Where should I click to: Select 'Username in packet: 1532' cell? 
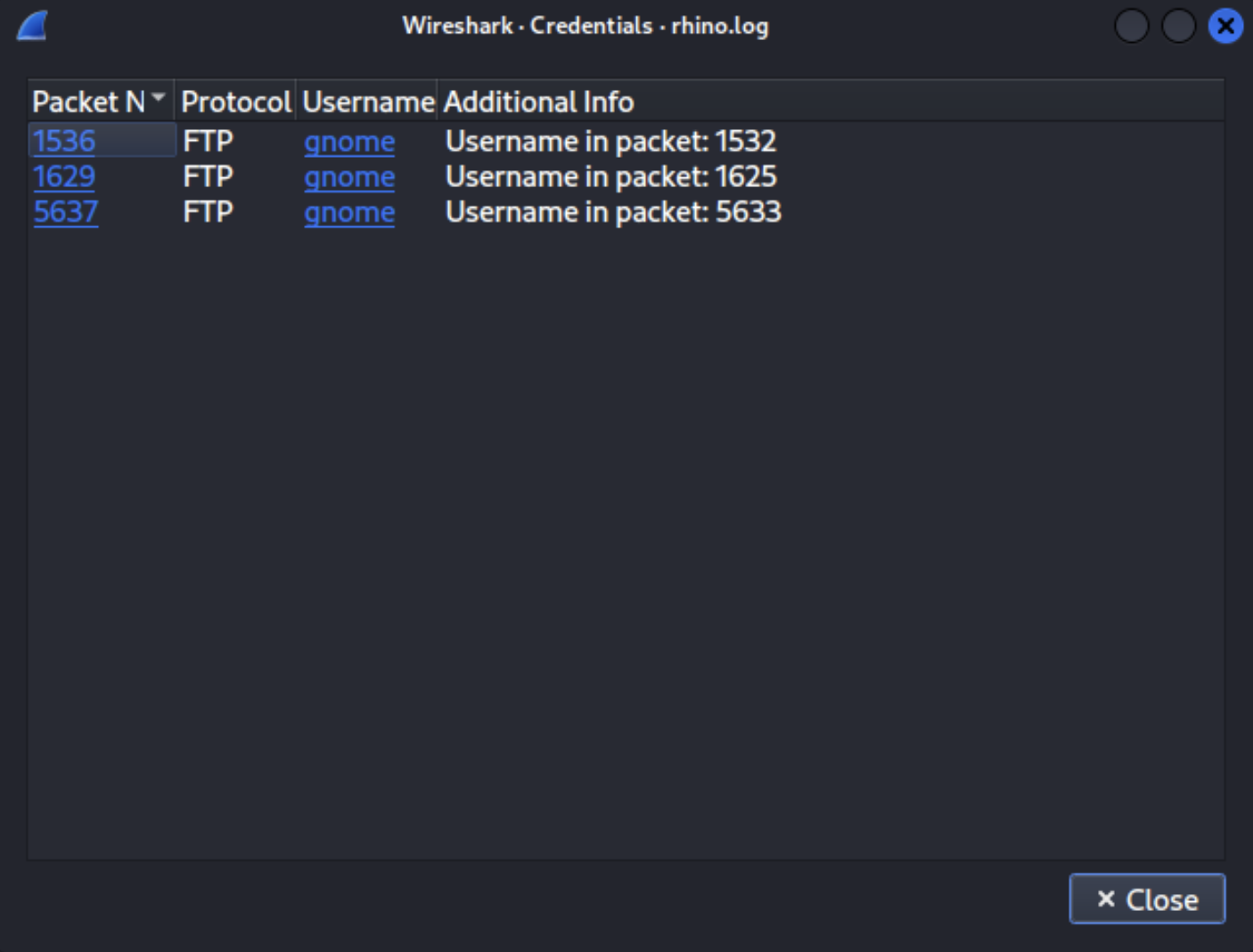click(610, 141)
